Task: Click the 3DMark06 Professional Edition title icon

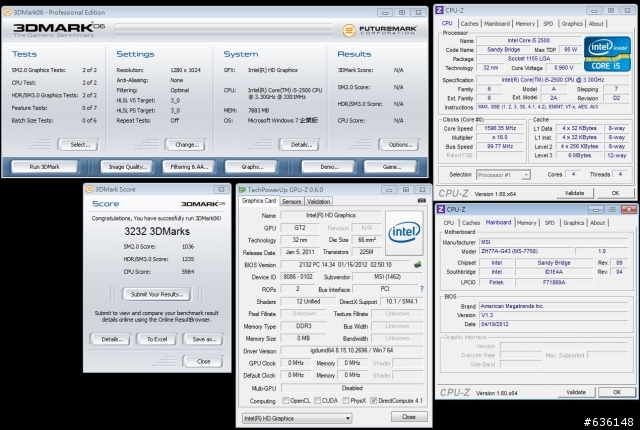Action: point(7,12)
